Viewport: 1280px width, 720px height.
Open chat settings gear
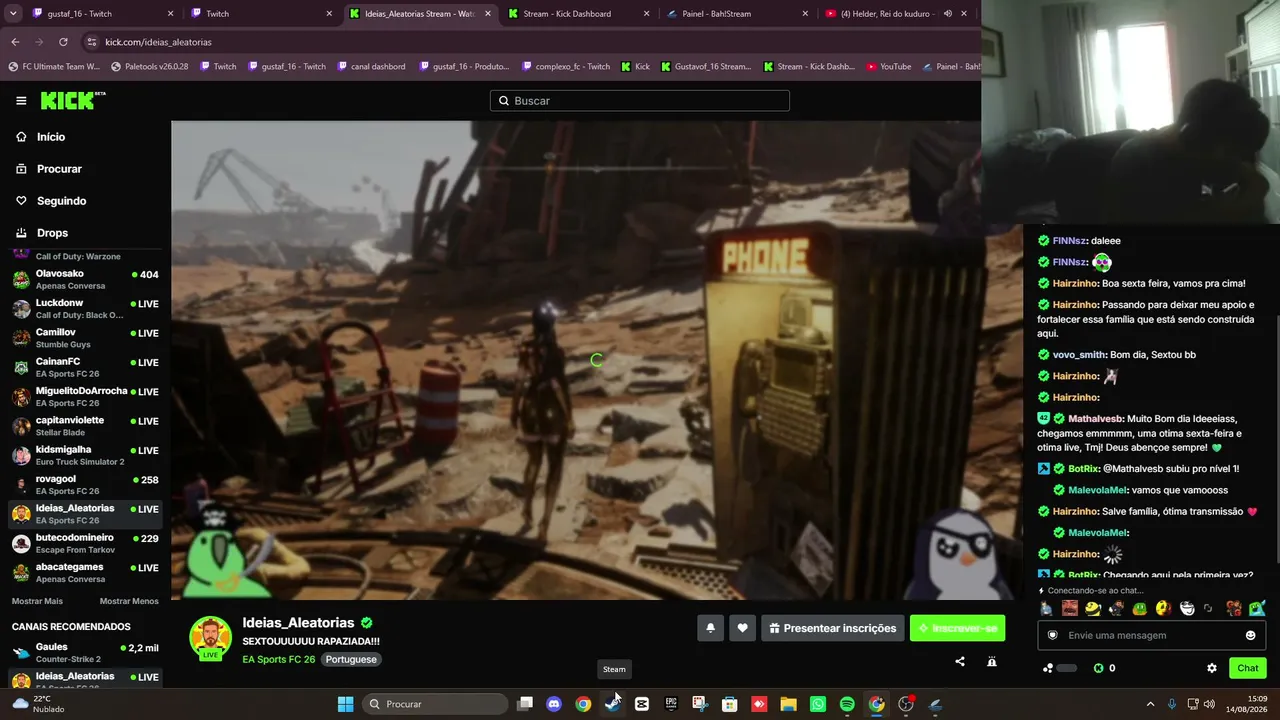point(1212,668)
